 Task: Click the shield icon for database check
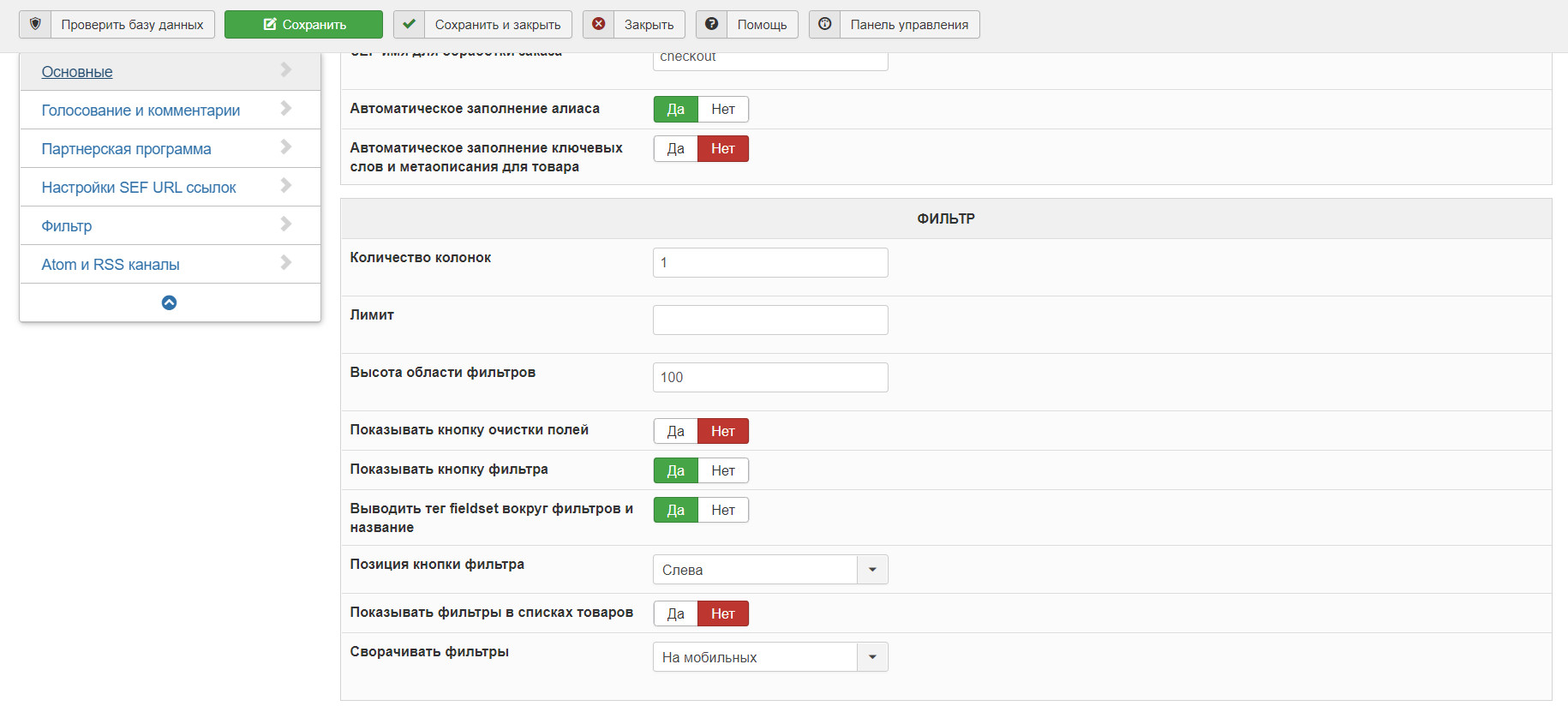point(35,24)
